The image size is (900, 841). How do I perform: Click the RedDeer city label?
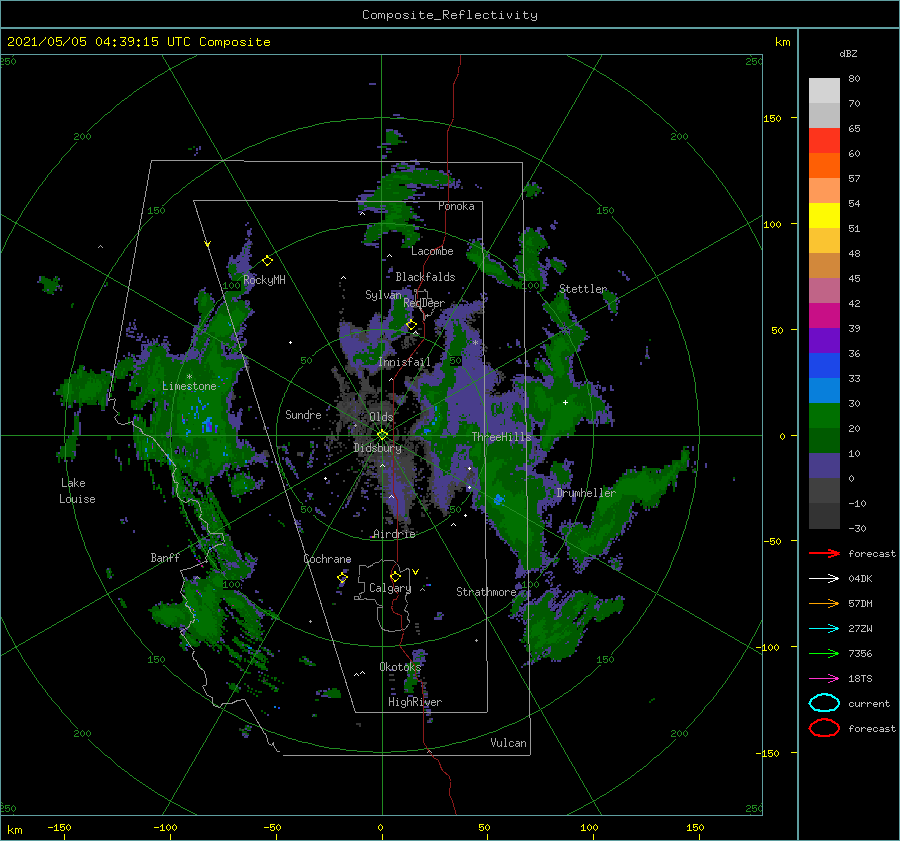click(424, 303)
